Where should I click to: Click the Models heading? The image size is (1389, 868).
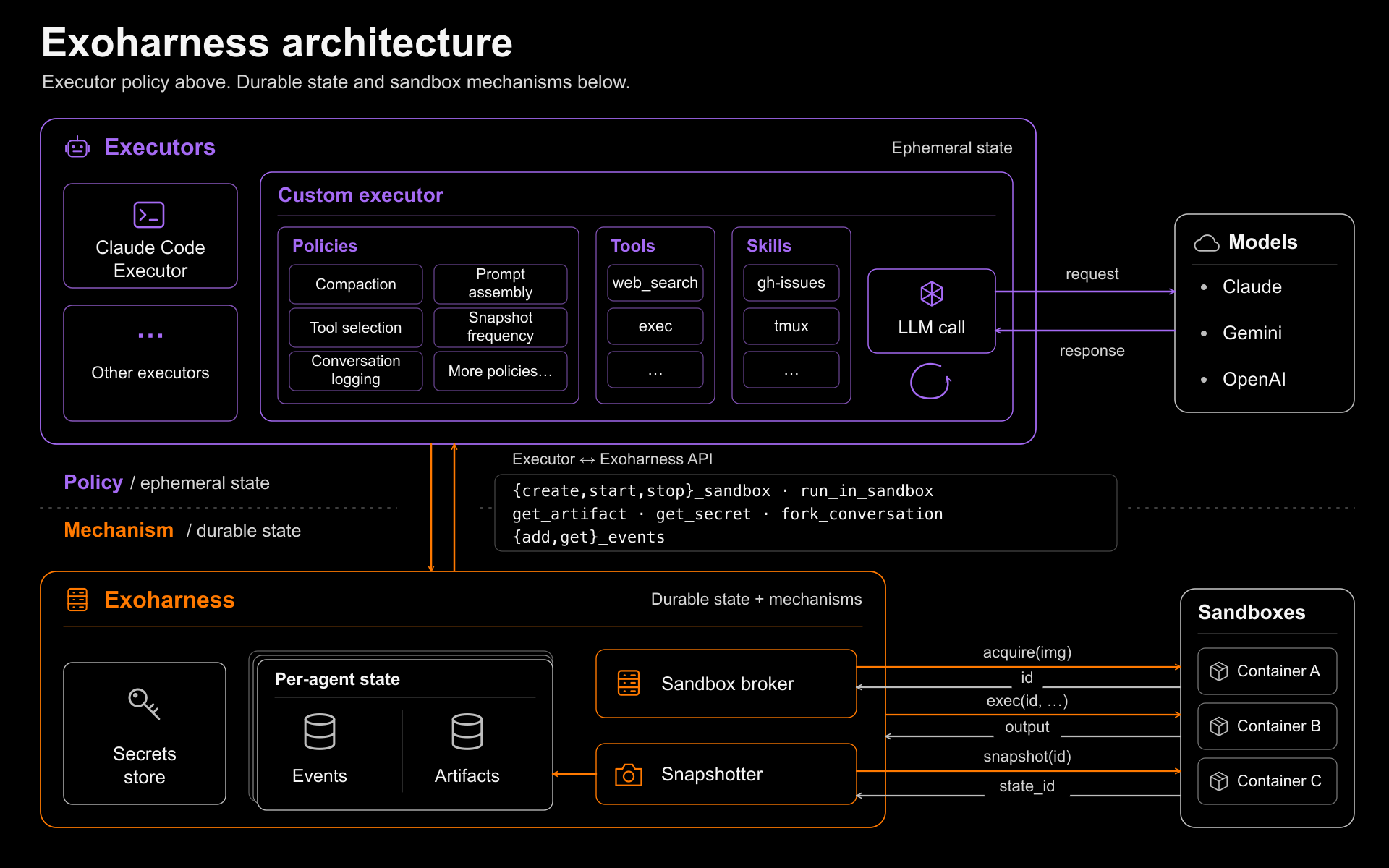1263,242
